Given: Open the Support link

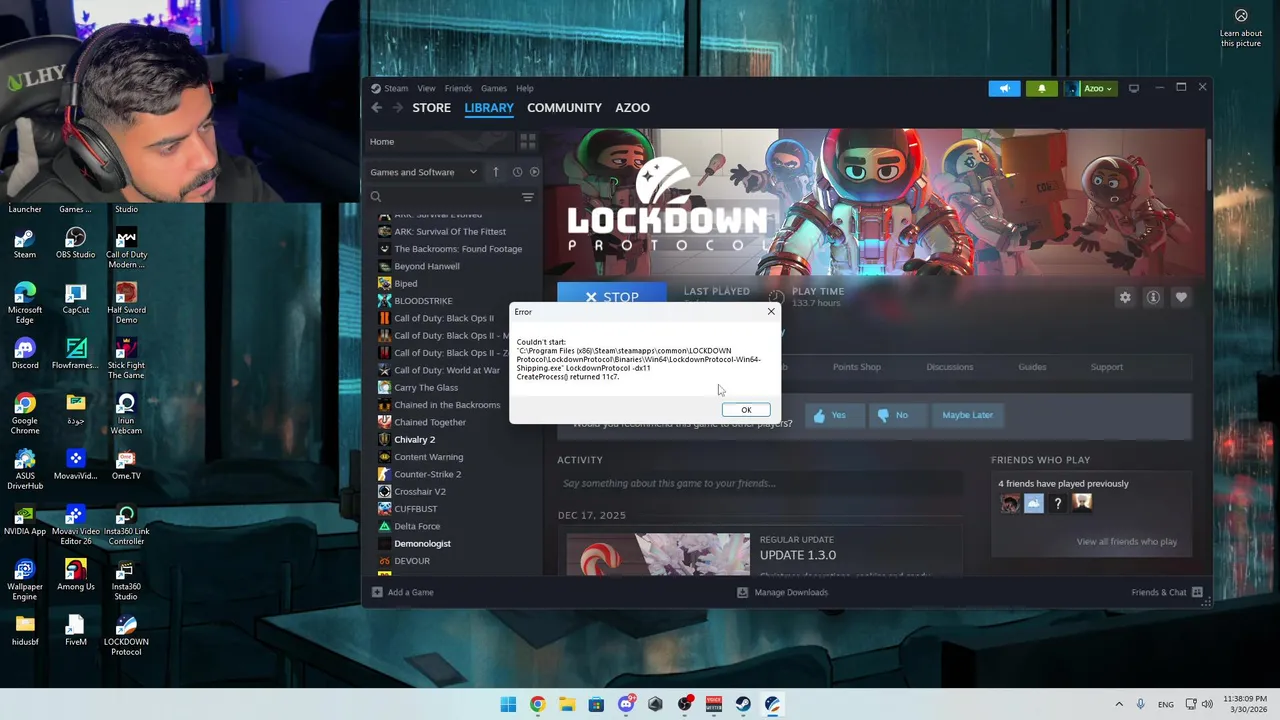Looking at the screenshot, I should [1106, 367].
